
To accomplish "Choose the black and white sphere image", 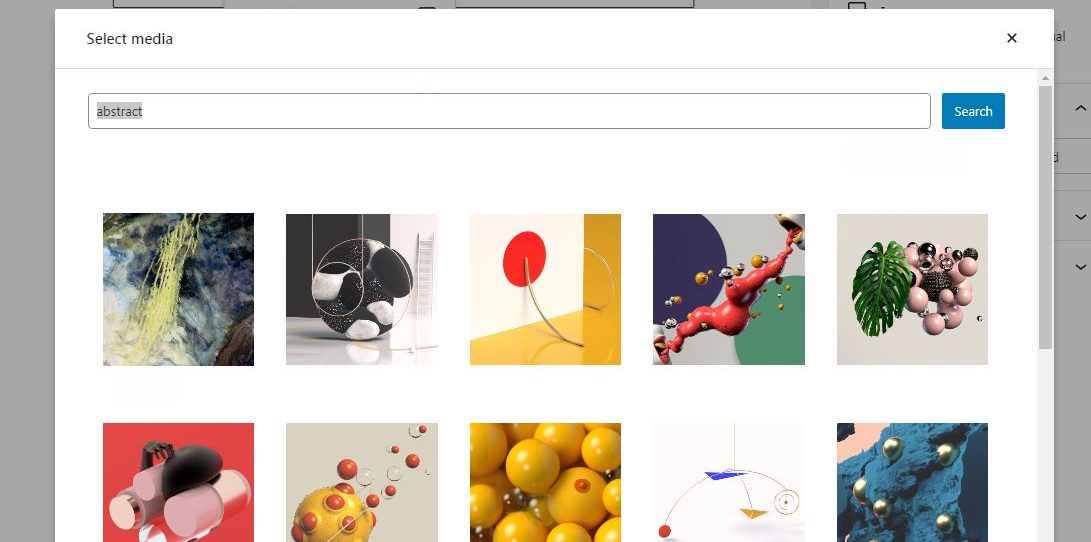I will click(x=362, y=289).
